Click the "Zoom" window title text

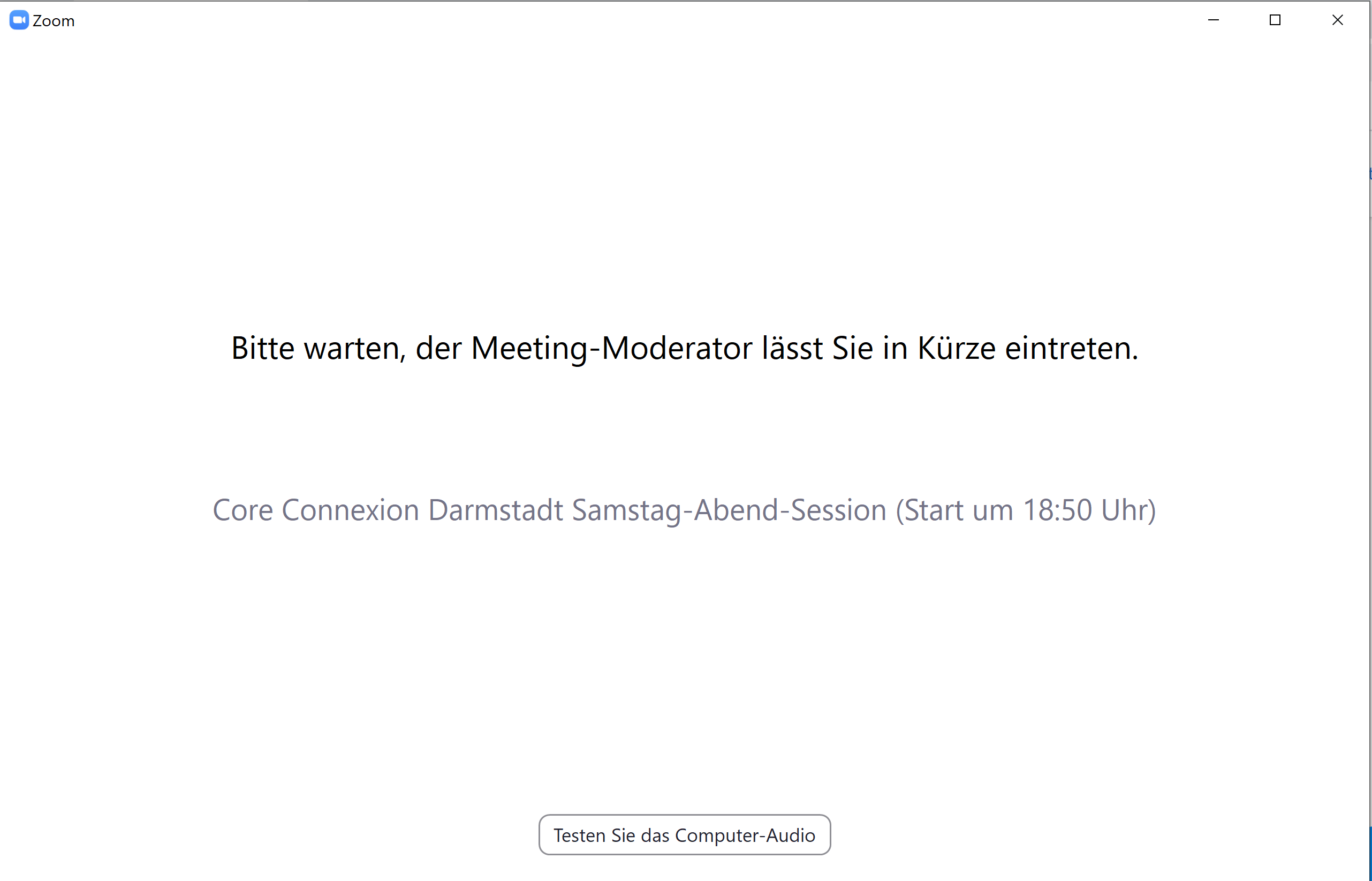[x=54, y=21]
